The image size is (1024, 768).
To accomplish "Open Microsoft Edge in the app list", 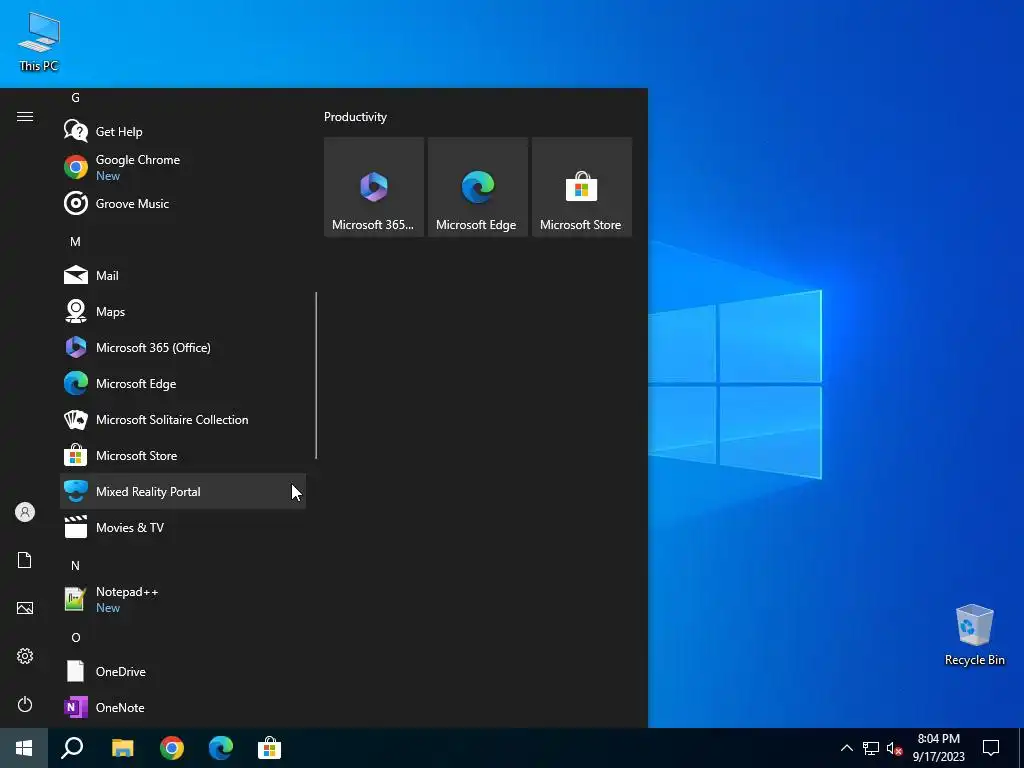I will [x=183, y=383].
